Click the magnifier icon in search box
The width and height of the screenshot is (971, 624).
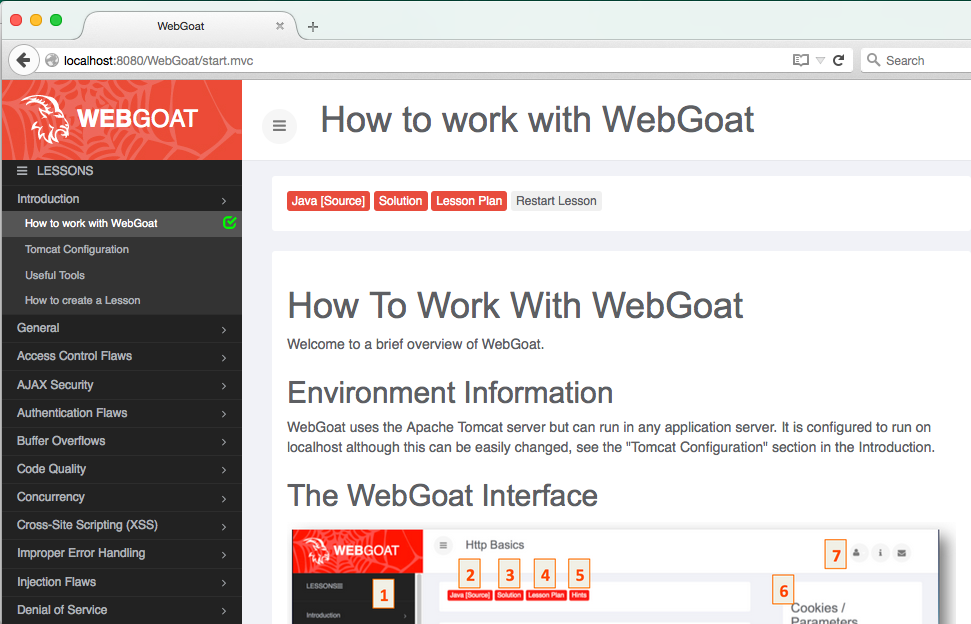[873, 59]
